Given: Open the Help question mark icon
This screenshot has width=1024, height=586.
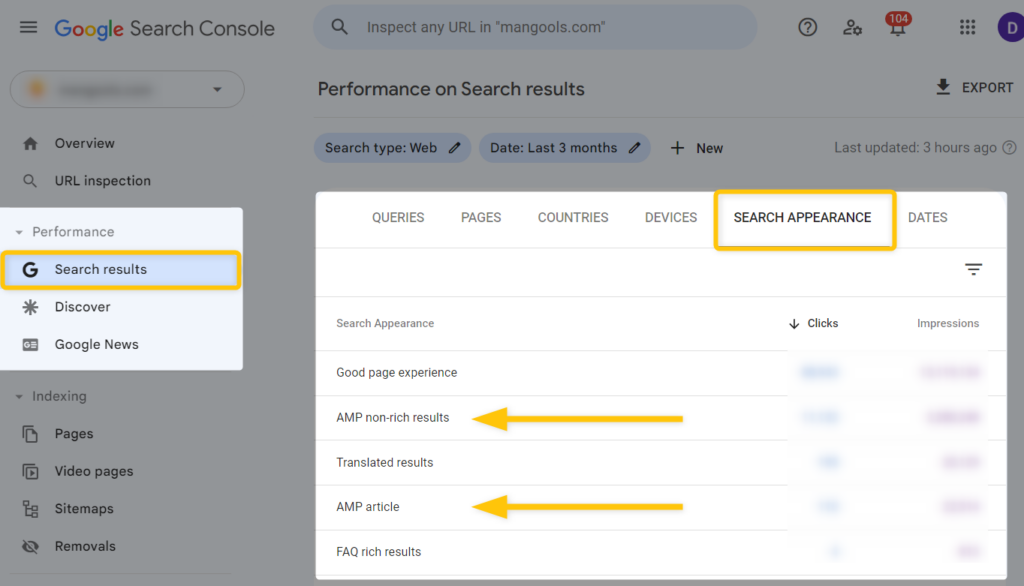Looking at the screenshot, I should pyautogui.click(x=808, y=27).
